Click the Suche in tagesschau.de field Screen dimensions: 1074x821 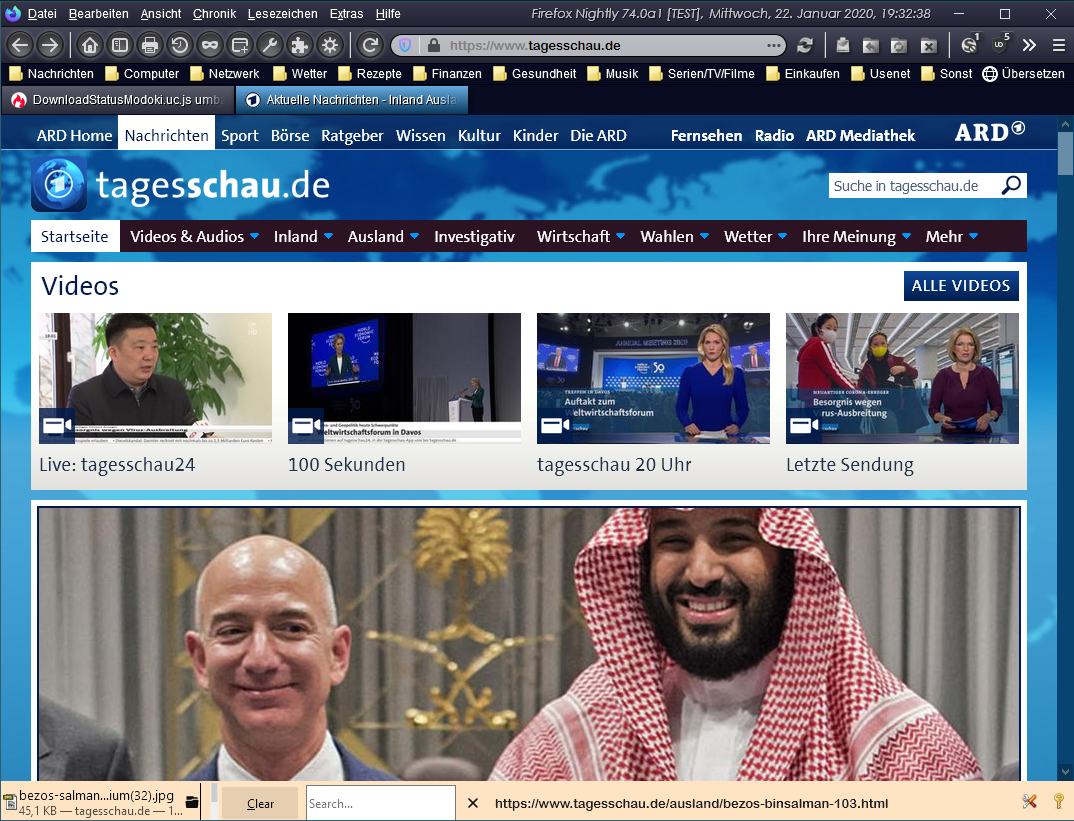click(914, 186)
